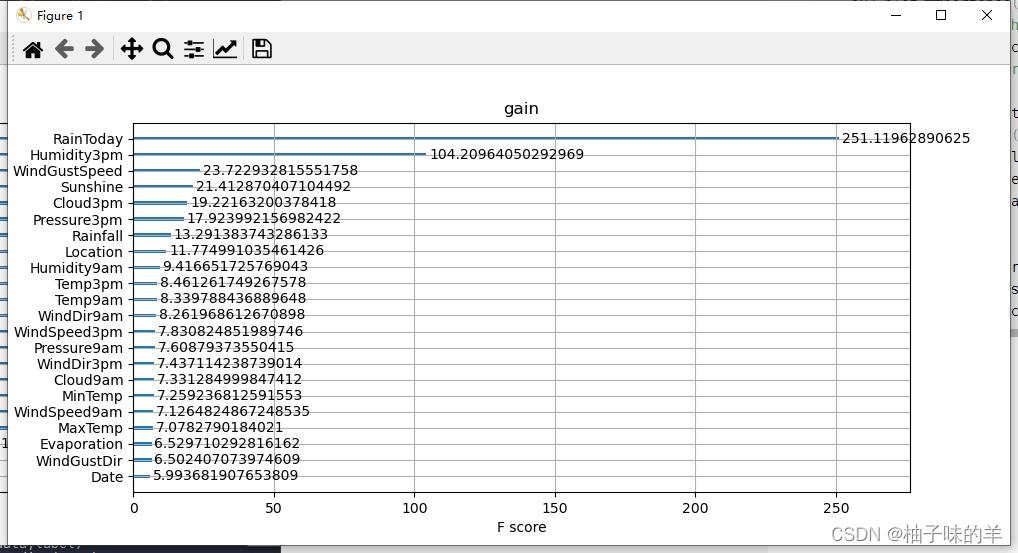
Task: Click the Figure 1 window icon
Action: tap(24, 15)
